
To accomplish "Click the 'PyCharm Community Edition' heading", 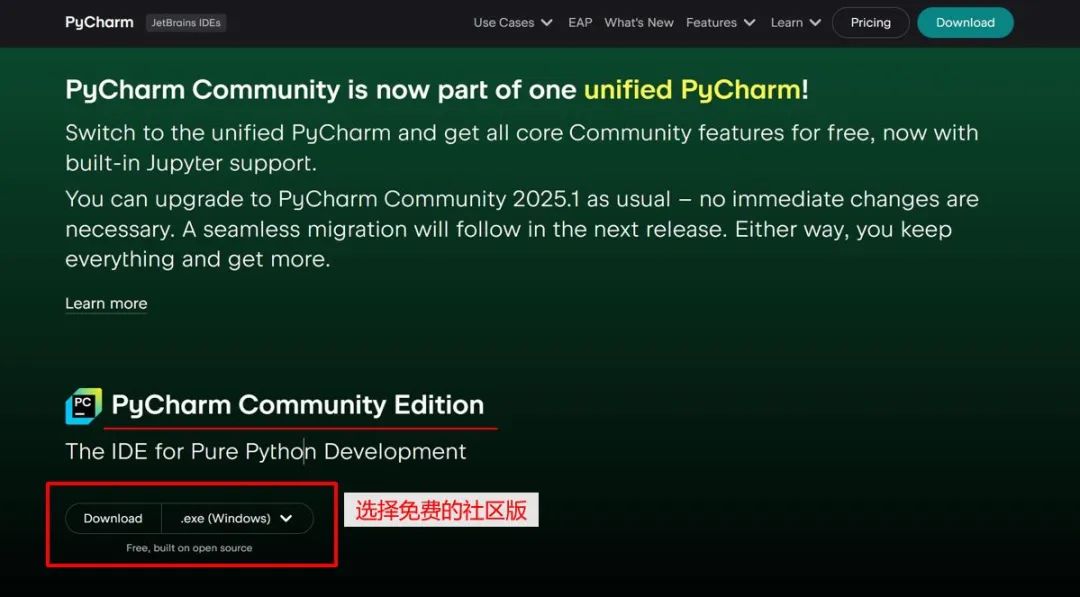I will click(x=298, y=405).
